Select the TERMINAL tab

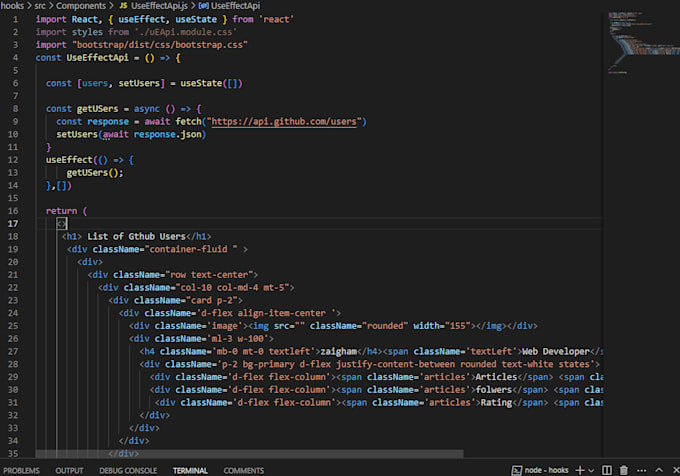point(190,471)
